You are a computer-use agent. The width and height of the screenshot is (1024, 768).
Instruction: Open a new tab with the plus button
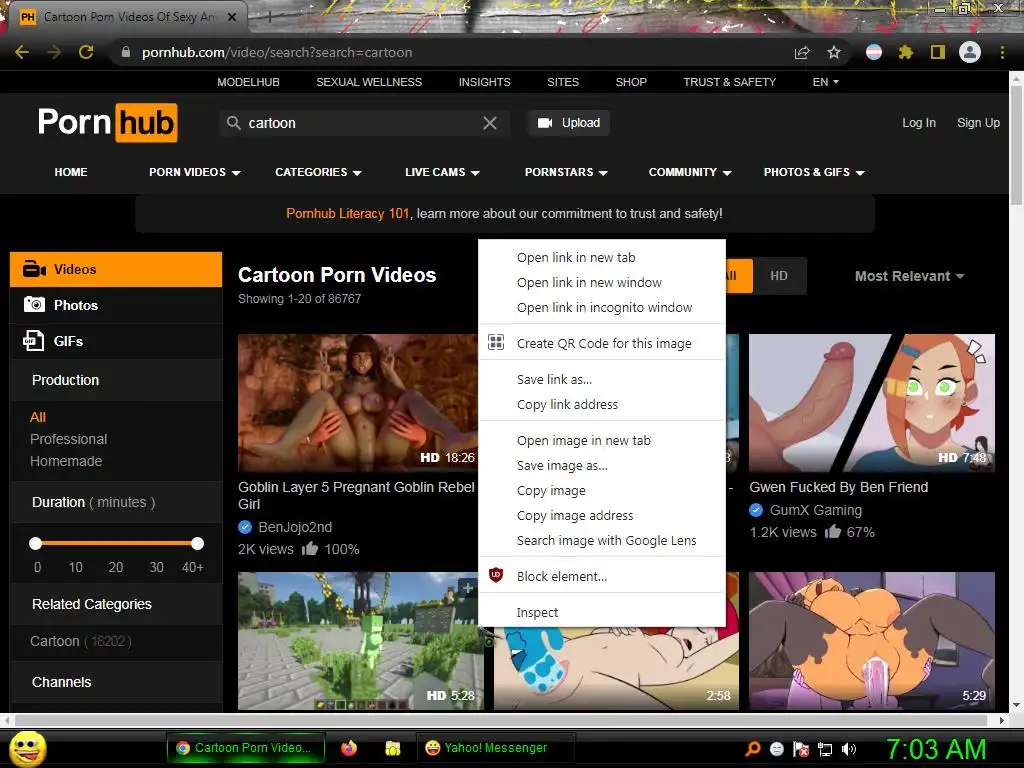coord(268,17)
